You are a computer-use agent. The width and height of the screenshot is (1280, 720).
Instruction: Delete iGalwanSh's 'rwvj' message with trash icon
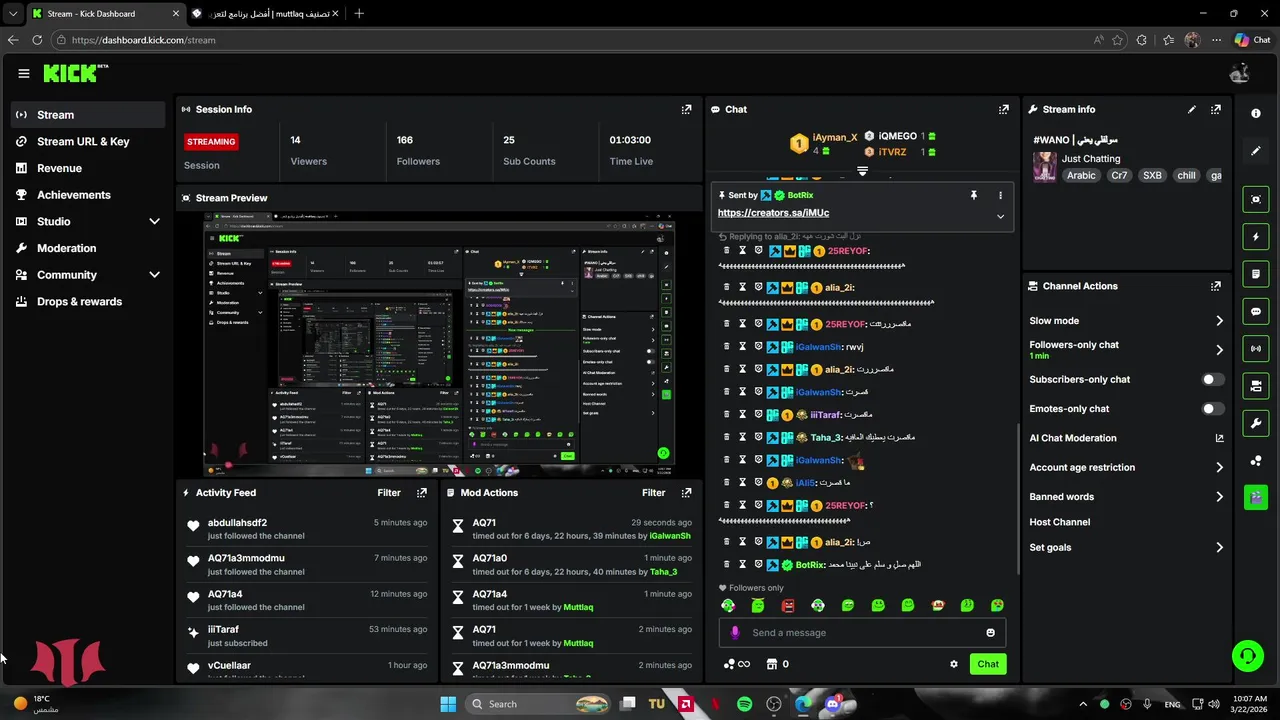pos(727,347)
